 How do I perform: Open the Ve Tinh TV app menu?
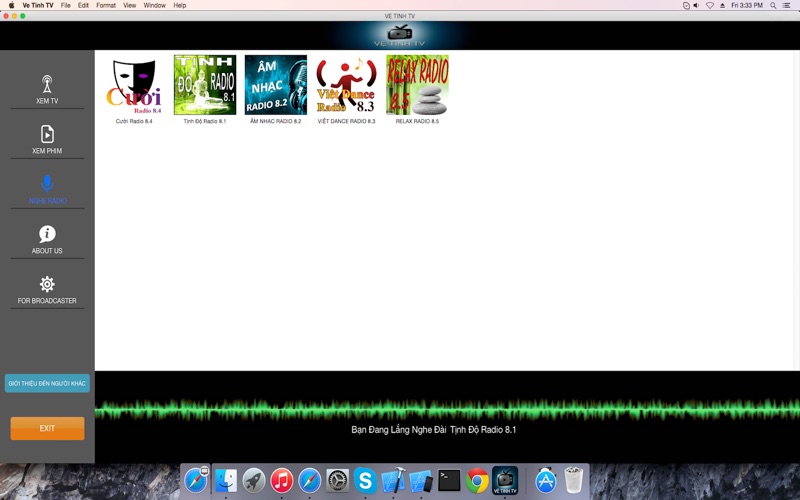(x=38, y=5)
